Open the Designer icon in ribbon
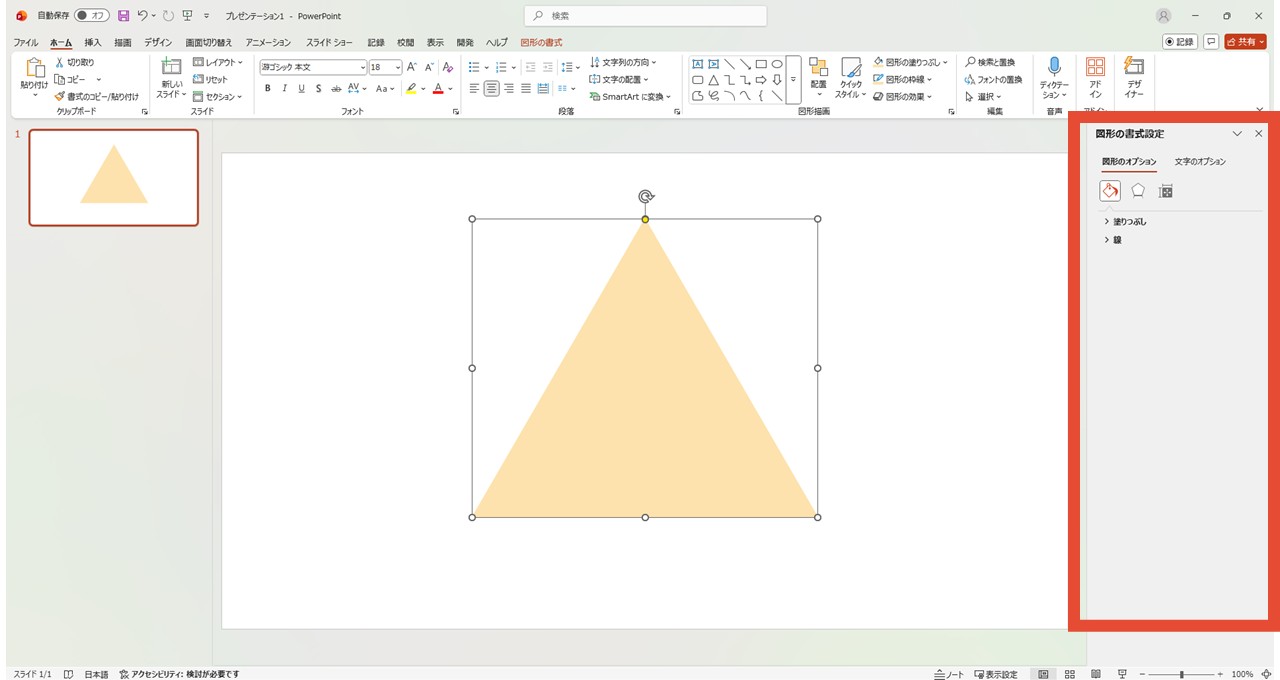This screenshot has width=1280, height=680. pyautogui.click(x=1133, y=68)
